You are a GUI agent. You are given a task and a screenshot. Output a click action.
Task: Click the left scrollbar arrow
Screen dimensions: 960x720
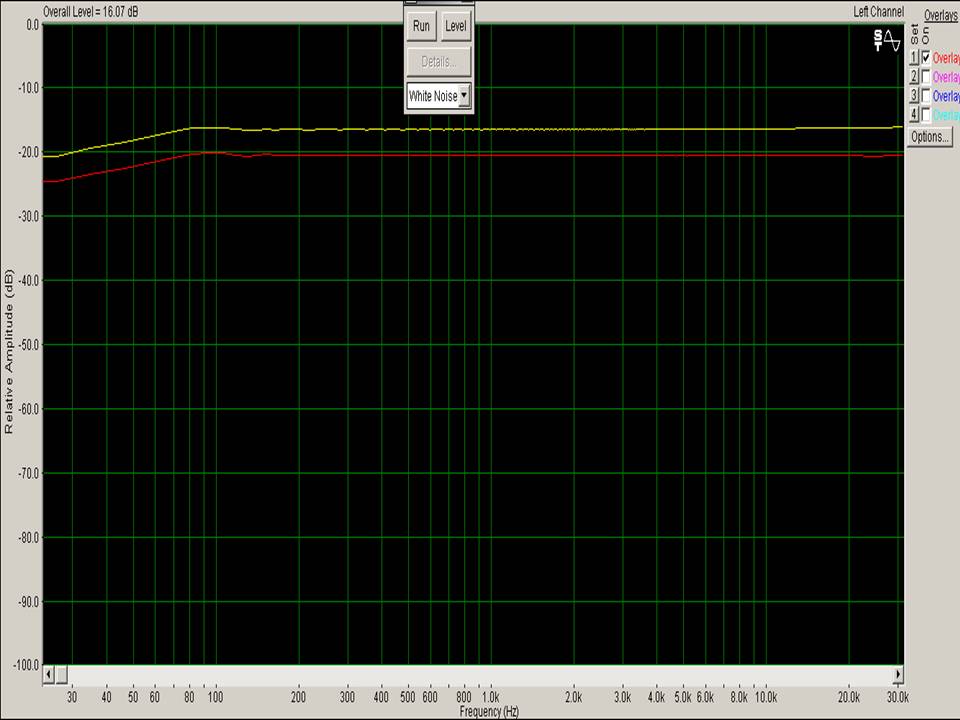pyautogui.click(x=47, y=674)
